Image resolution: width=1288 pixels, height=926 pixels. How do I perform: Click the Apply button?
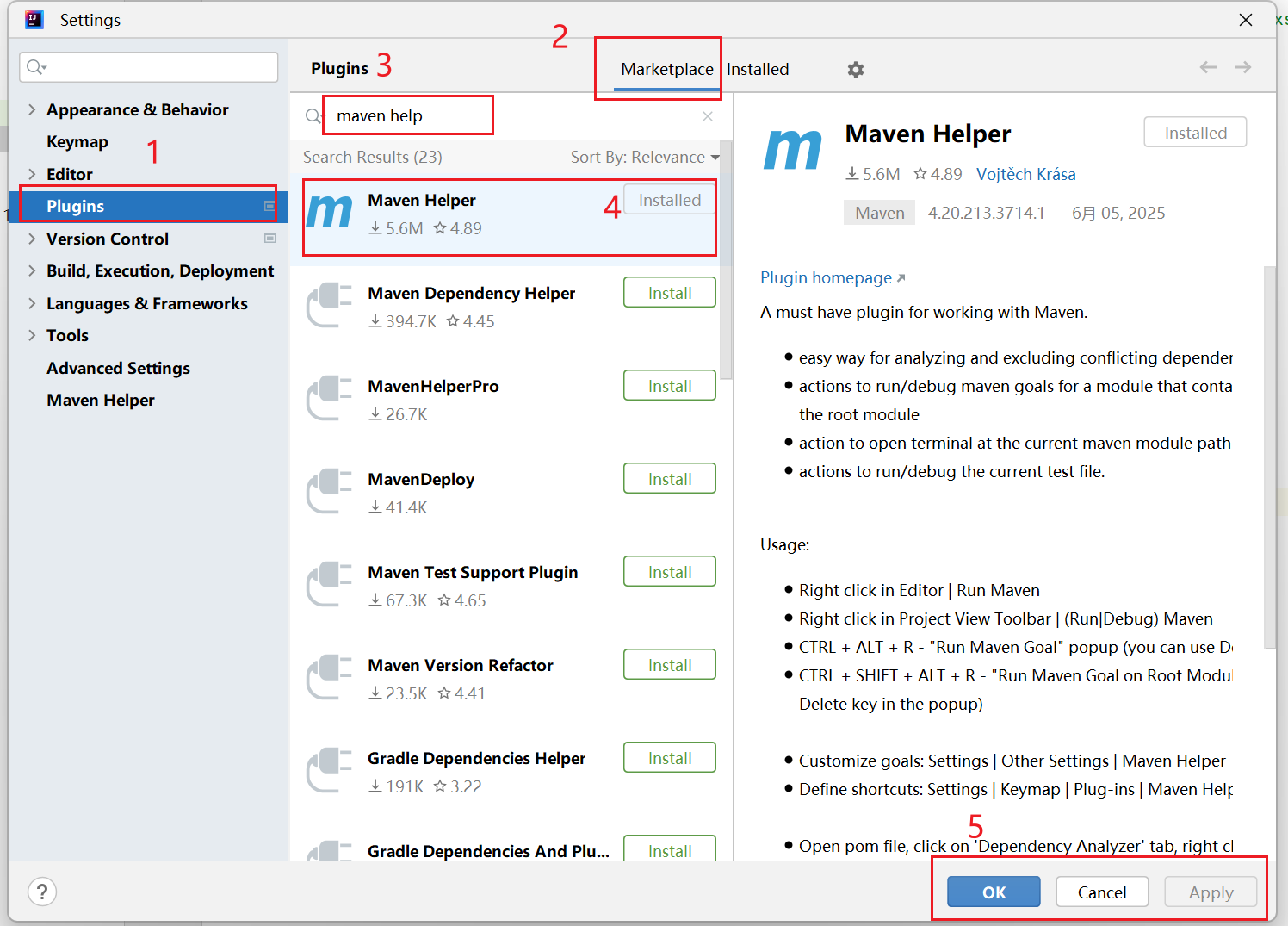coord(1211,892)
